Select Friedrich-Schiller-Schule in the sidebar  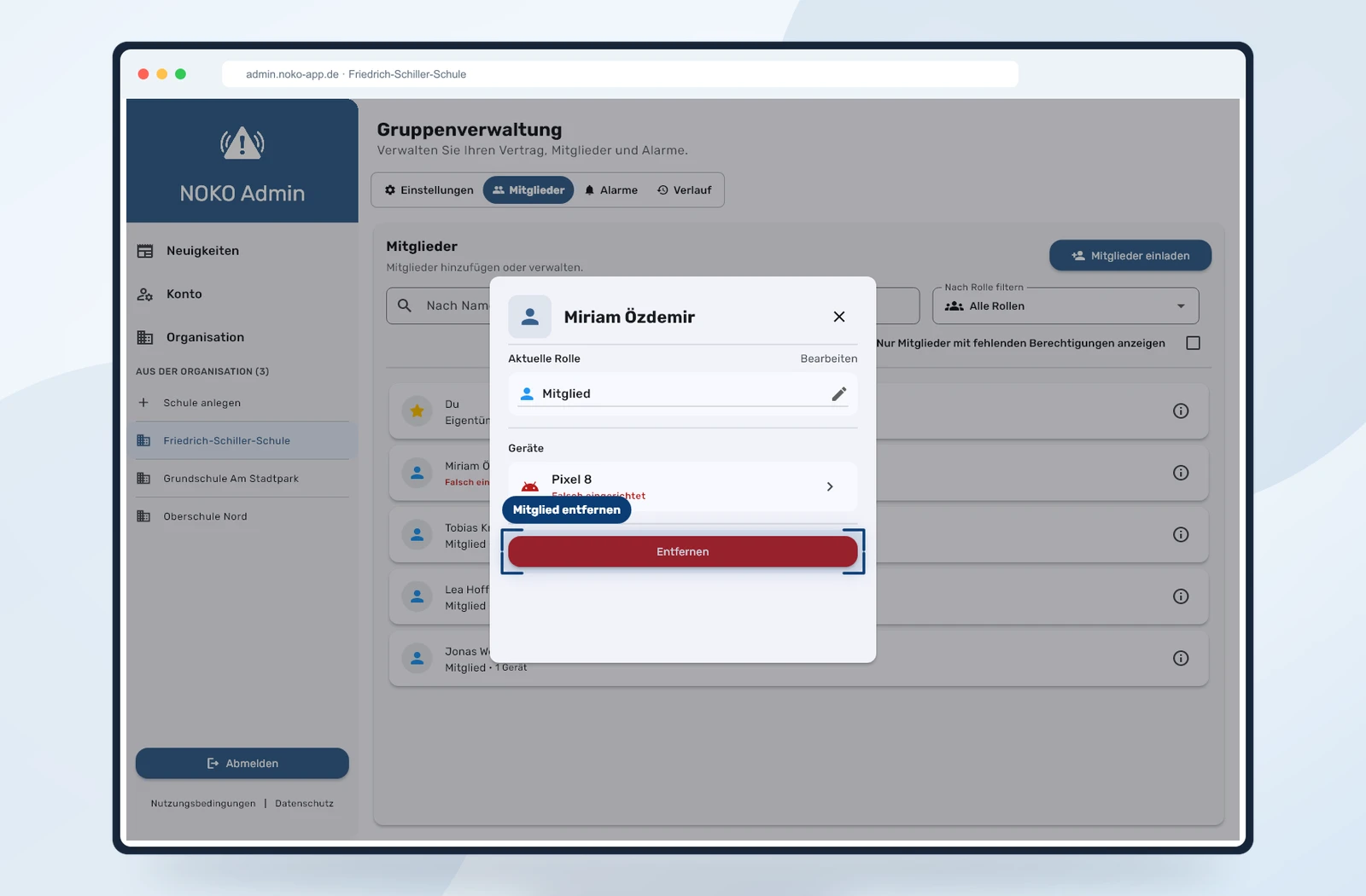pos(242,441)
